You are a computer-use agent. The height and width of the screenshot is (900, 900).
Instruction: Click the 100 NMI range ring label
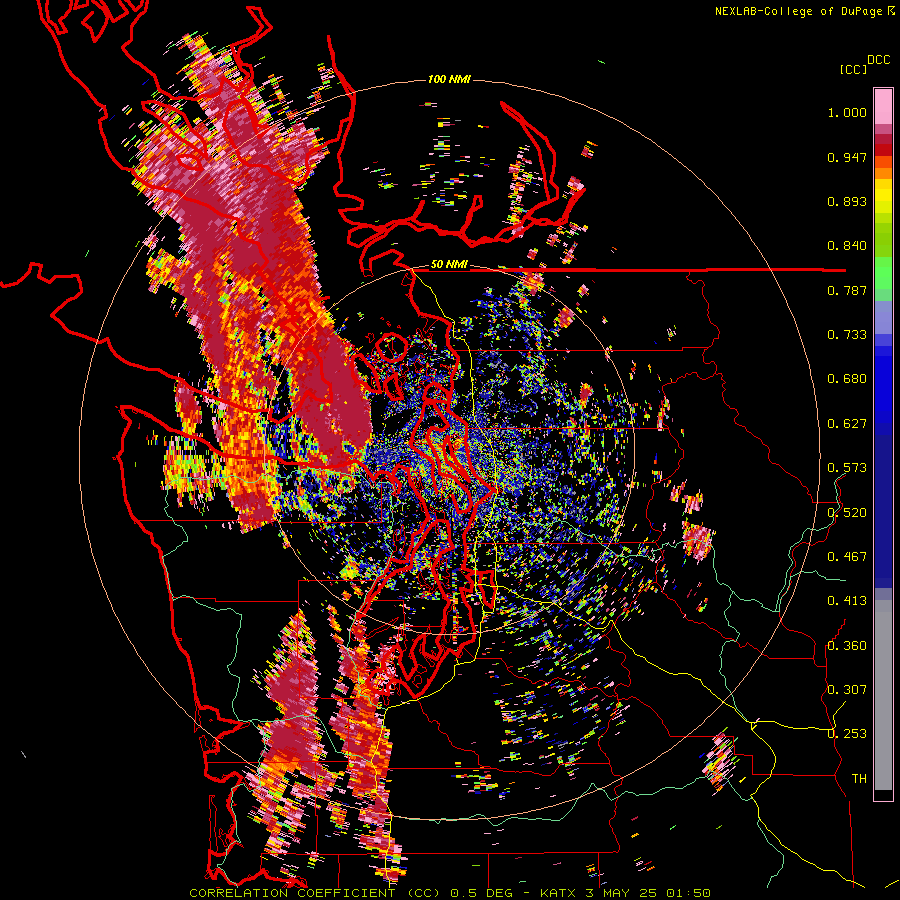pos(449,79)
